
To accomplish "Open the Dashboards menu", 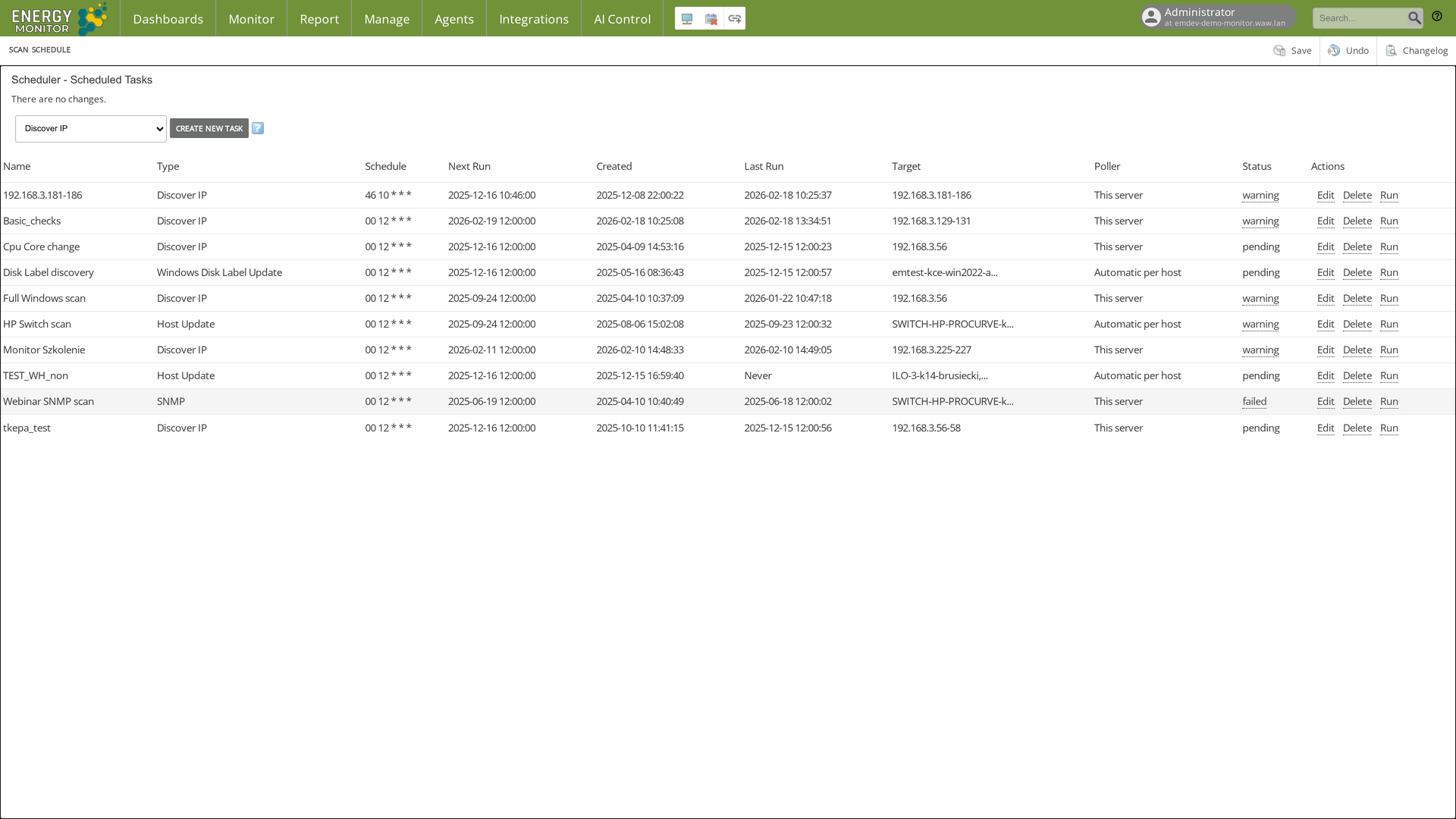I will (x=168, y=19).
